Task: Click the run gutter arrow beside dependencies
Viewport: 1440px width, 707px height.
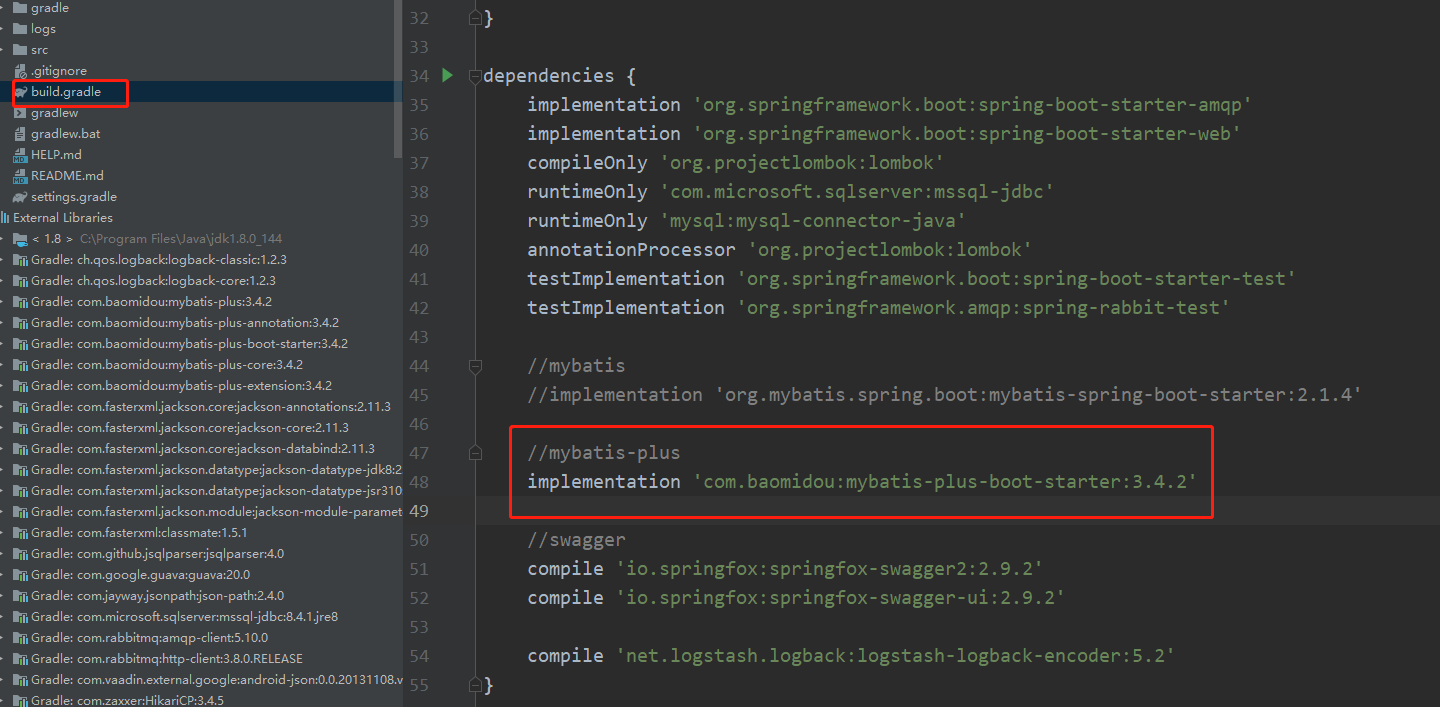Action: [x=447, y=75]
